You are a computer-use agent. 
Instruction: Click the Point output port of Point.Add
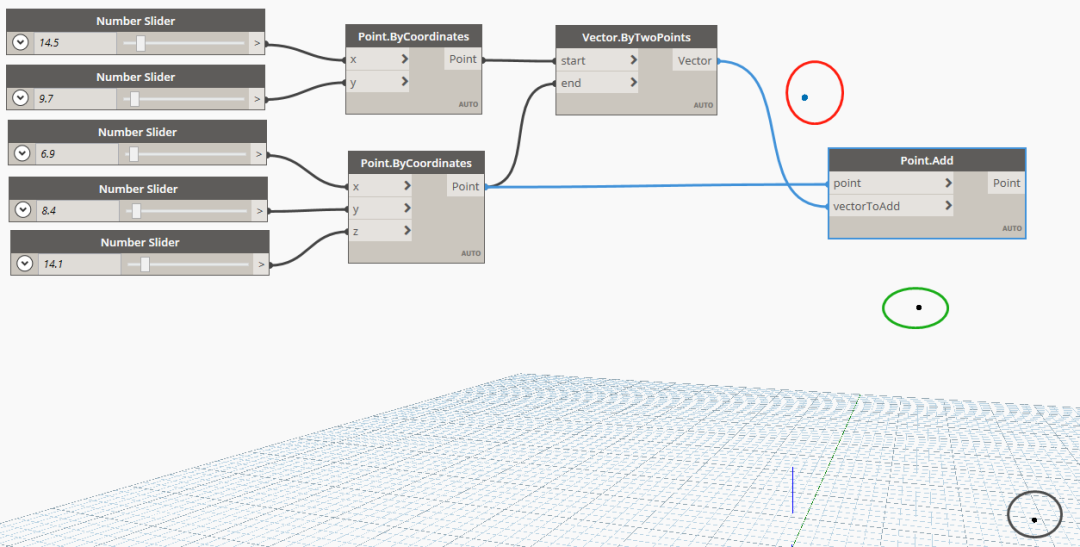(x=1006, y=183)
